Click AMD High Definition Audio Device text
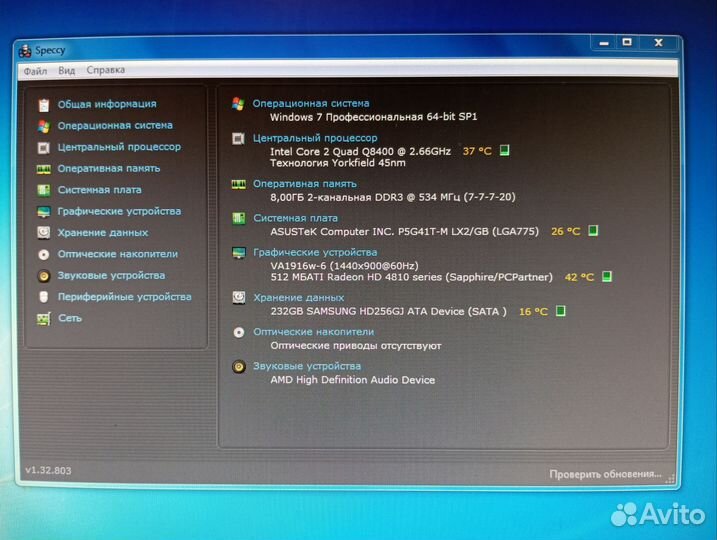This screenshot has width=717, height=540. click(x=353, y=380)
